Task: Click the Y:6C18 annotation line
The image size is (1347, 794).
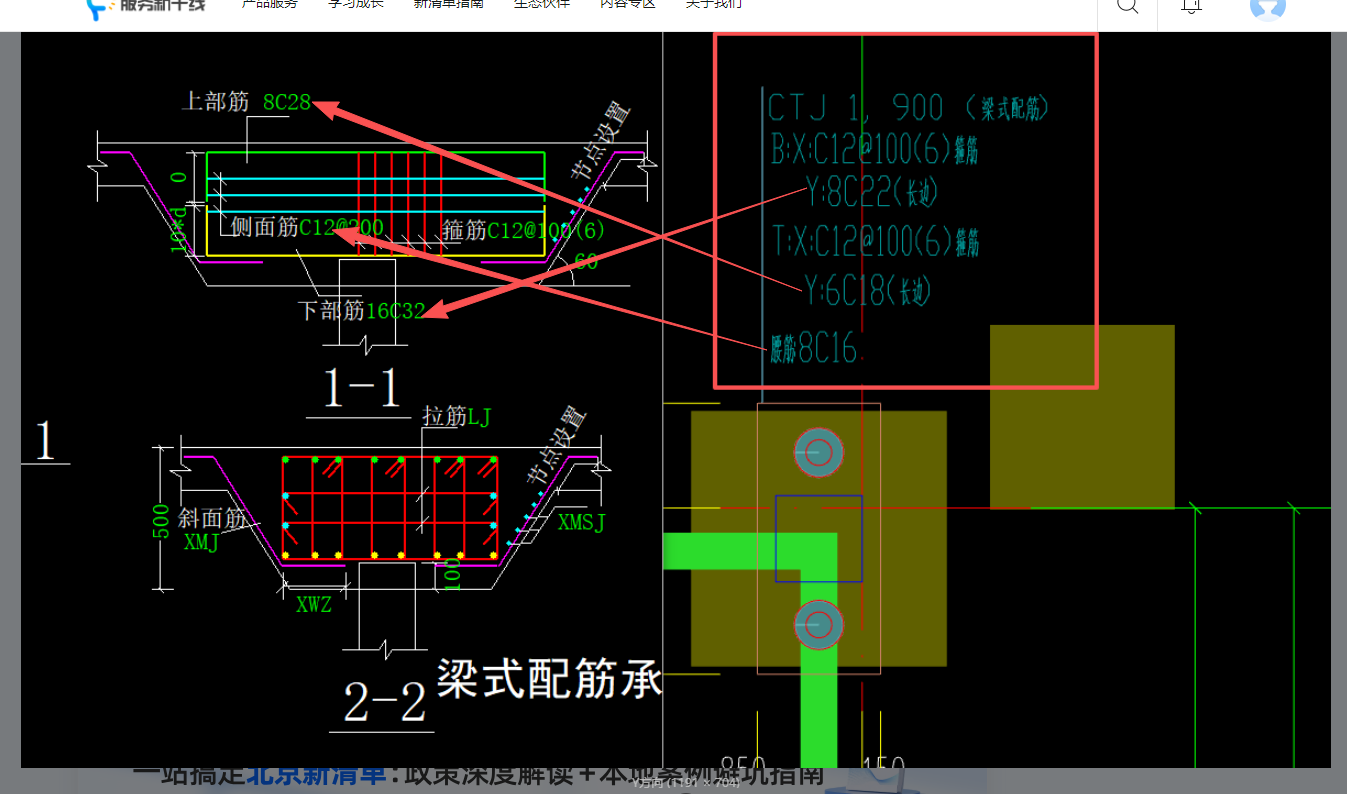Action: tap(868, 291)
